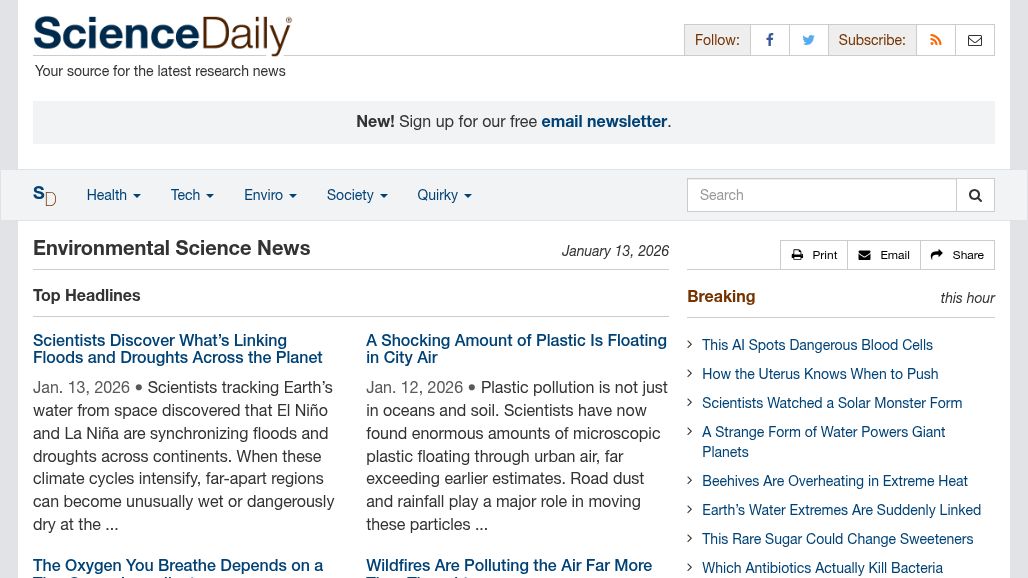Read 'A Shocking Amount of Plastic' article
Image resolution: width=1028 pixels, height=578 pixels.
tap(516, 349)
